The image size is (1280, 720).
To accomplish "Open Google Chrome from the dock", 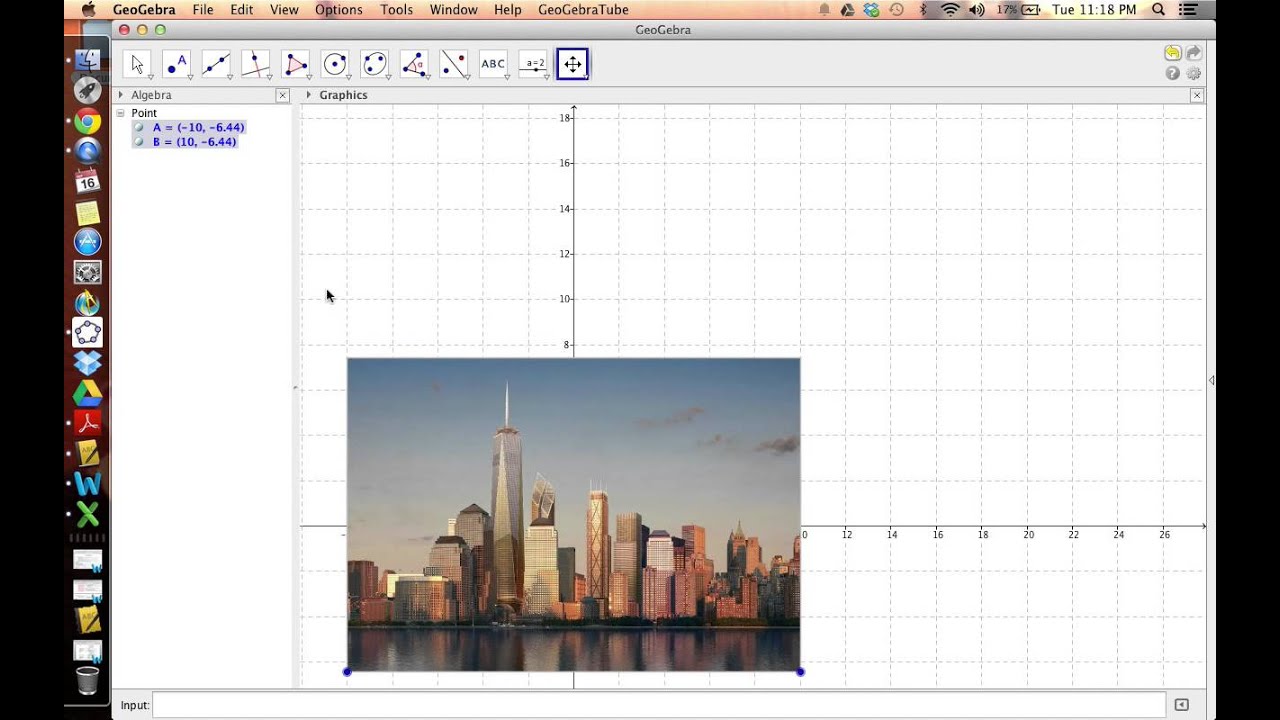I will (88, 122).
